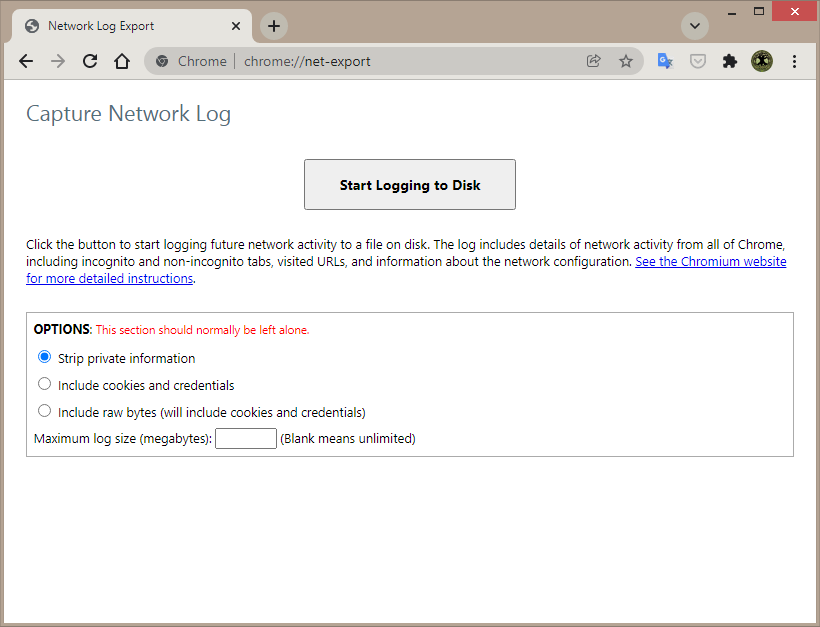
Task: Go back with the back arrow
Action: (26, 61)
